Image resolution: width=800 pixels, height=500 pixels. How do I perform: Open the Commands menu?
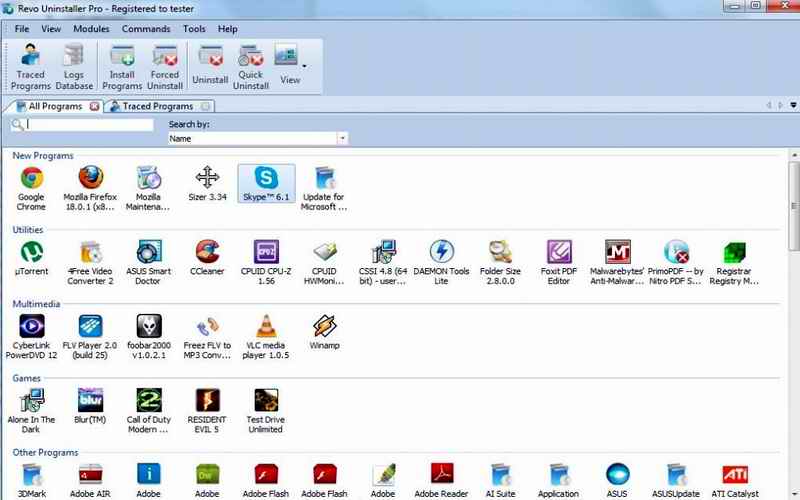click(146, 29)
